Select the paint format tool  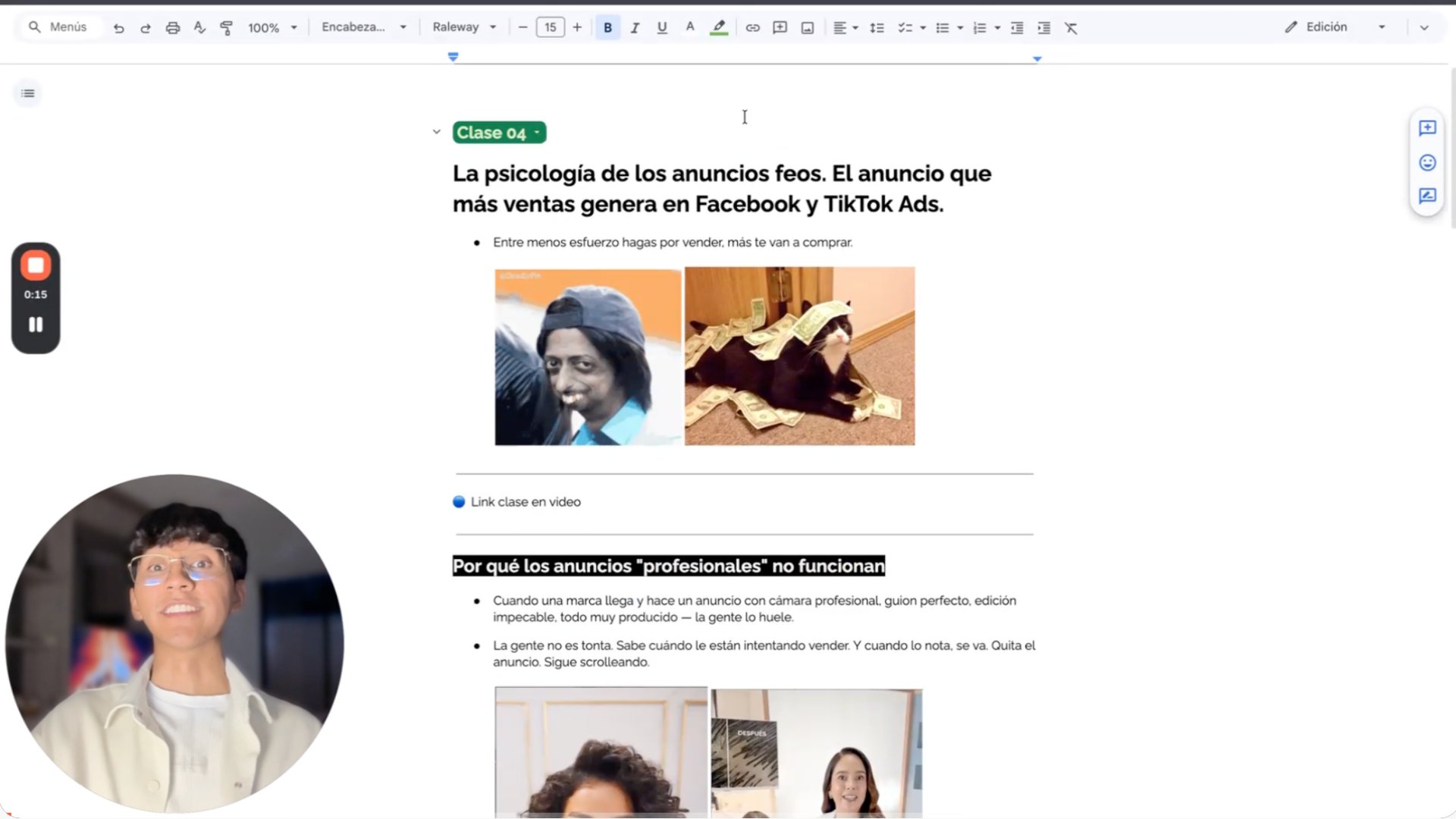[x=226, y=28]
